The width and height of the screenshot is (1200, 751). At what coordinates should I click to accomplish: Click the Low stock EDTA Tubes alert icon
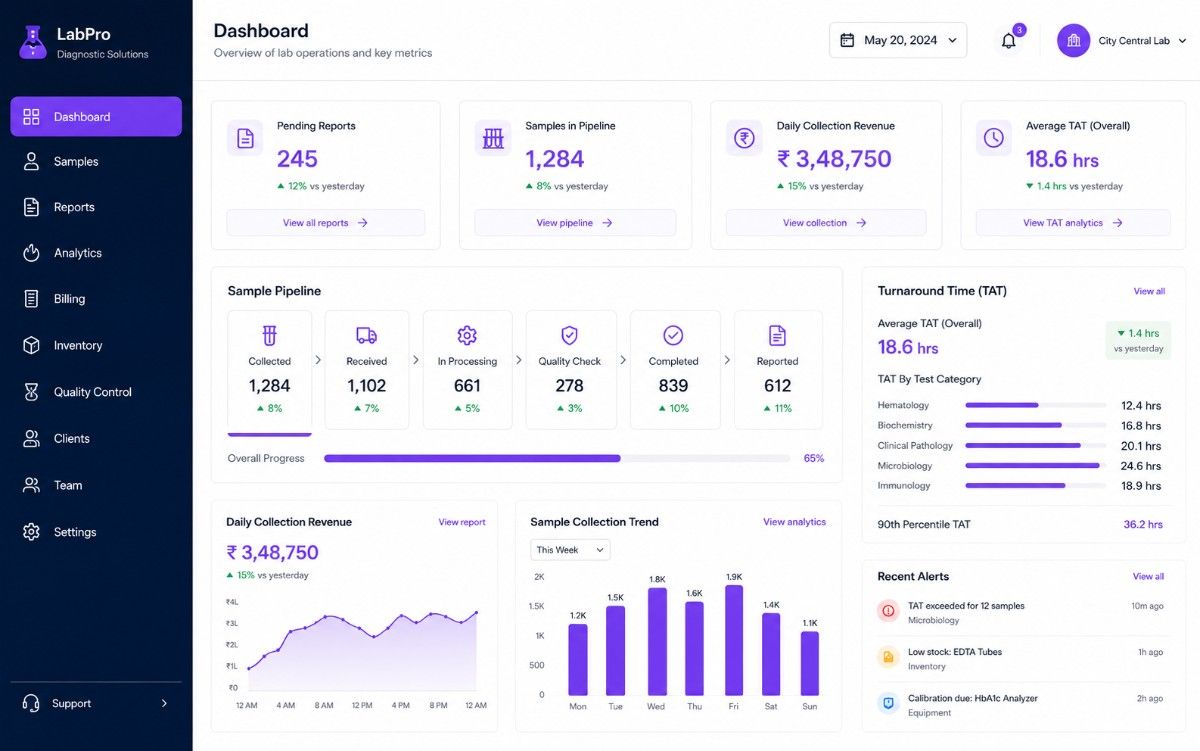coord(888,657)
